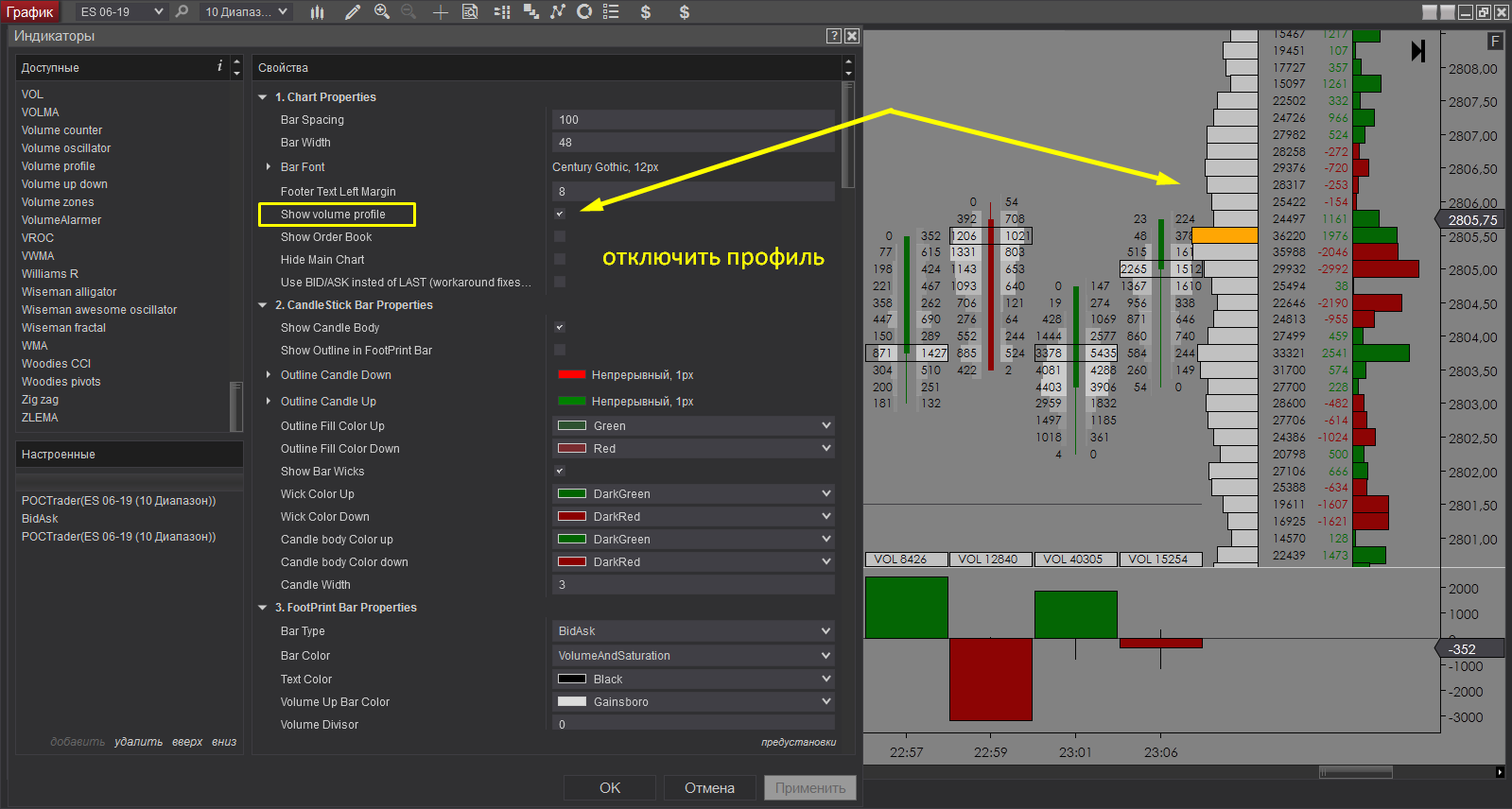Click the Bar Spacing value field

point(693,120)
